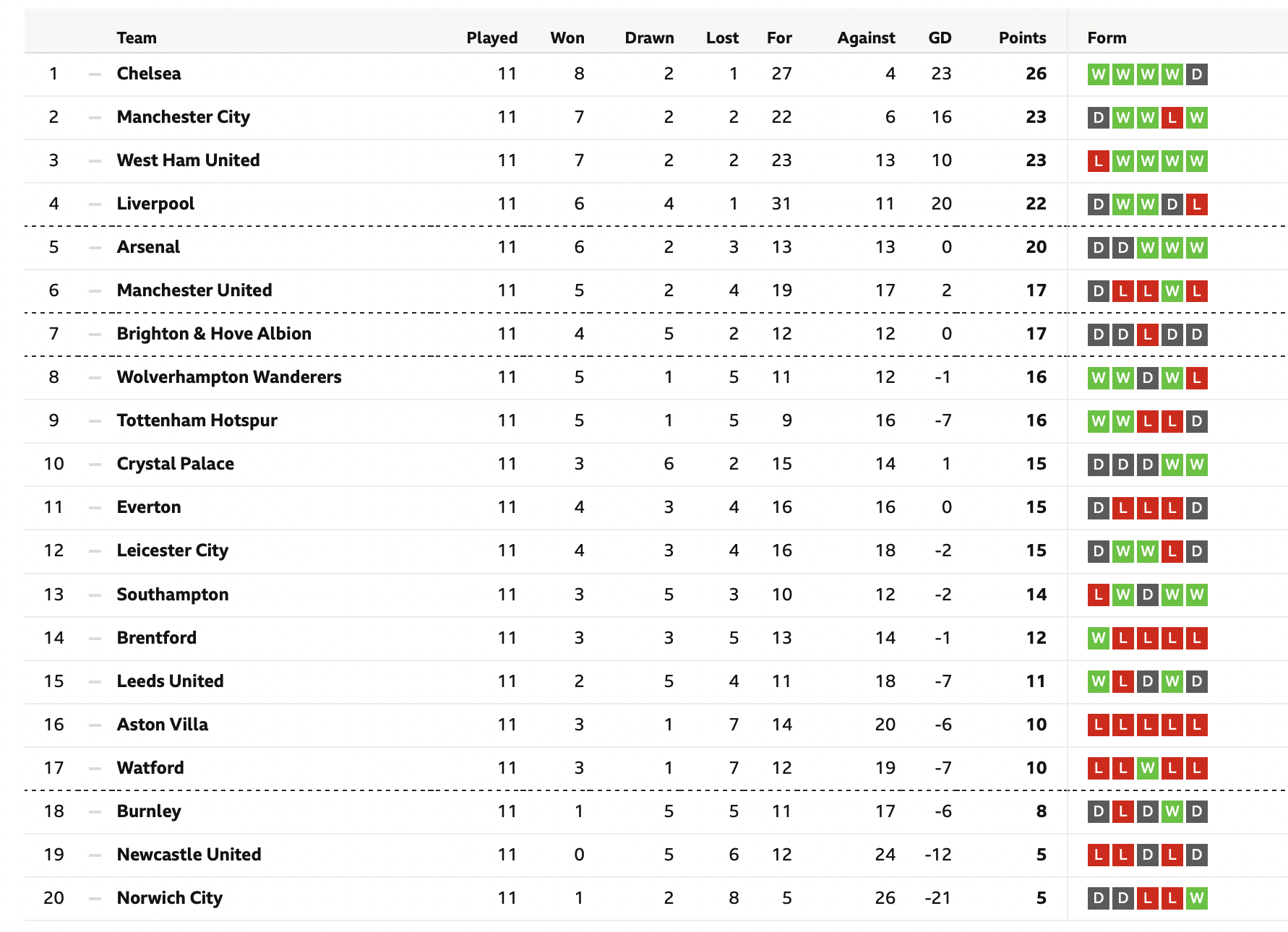Open the Tottenham Hotspur team link
Screen dimensions: 1288x932
197,420
